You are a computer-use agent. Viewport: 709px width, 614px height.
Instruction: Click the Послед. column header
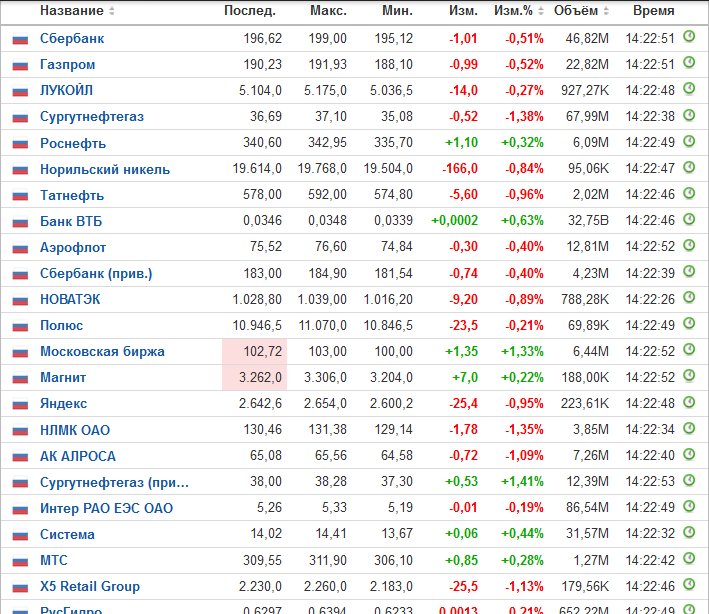pyautogui.click(x=250, y=11)
